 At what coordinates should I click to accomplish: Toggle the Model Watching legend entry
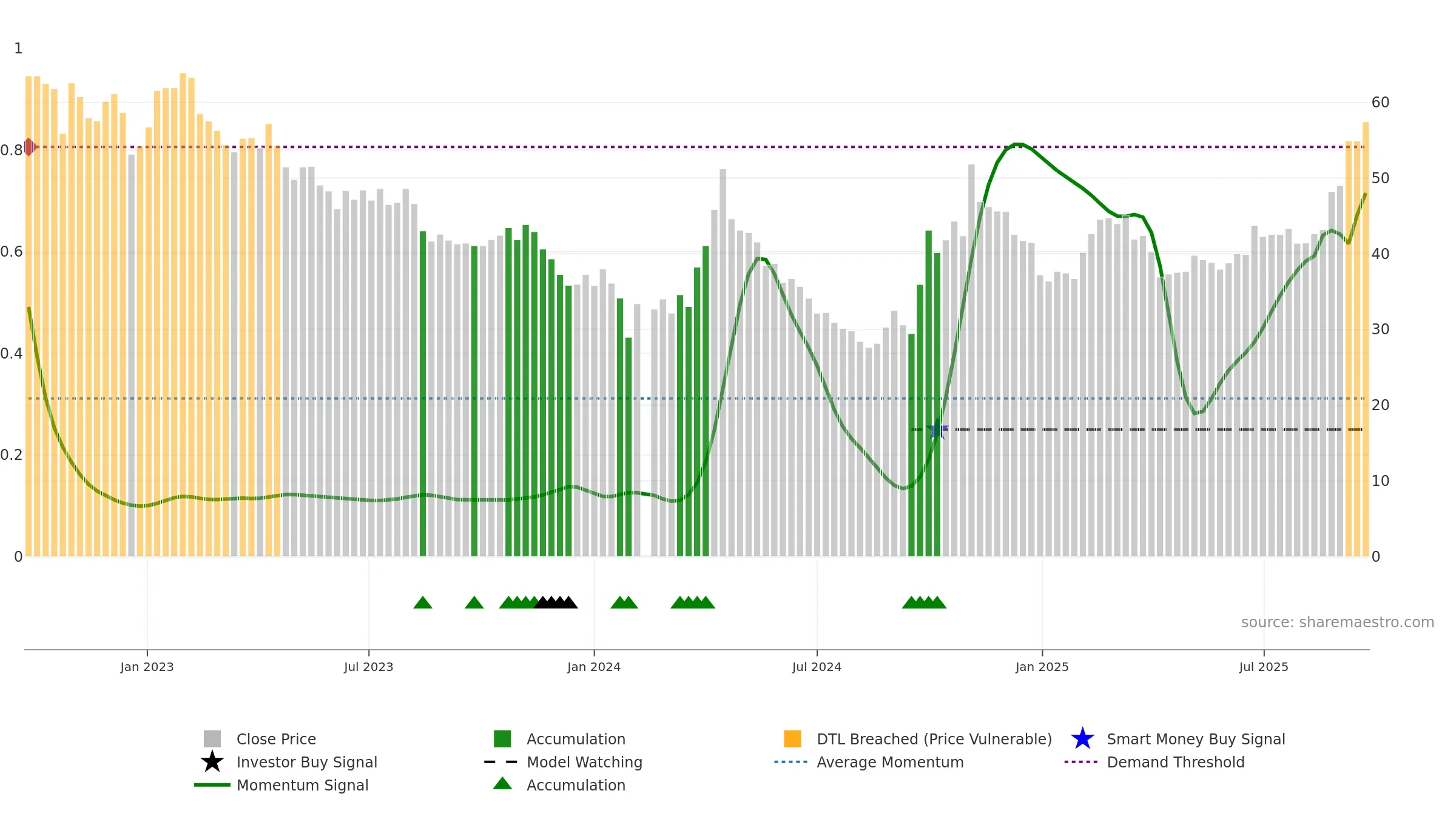(x=563, y=762)
